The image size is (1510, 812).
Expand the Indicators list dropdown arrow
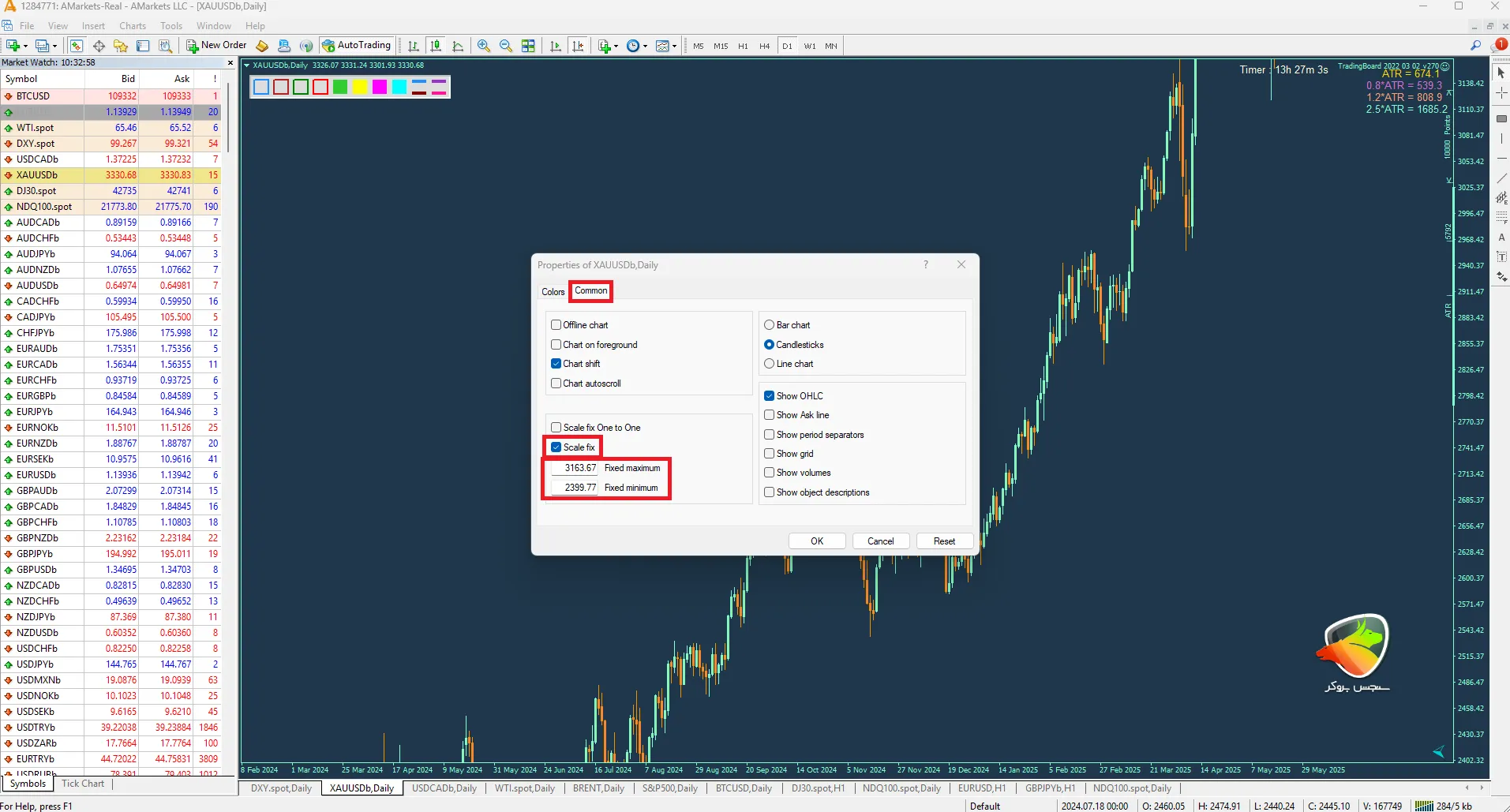(616, 47)
